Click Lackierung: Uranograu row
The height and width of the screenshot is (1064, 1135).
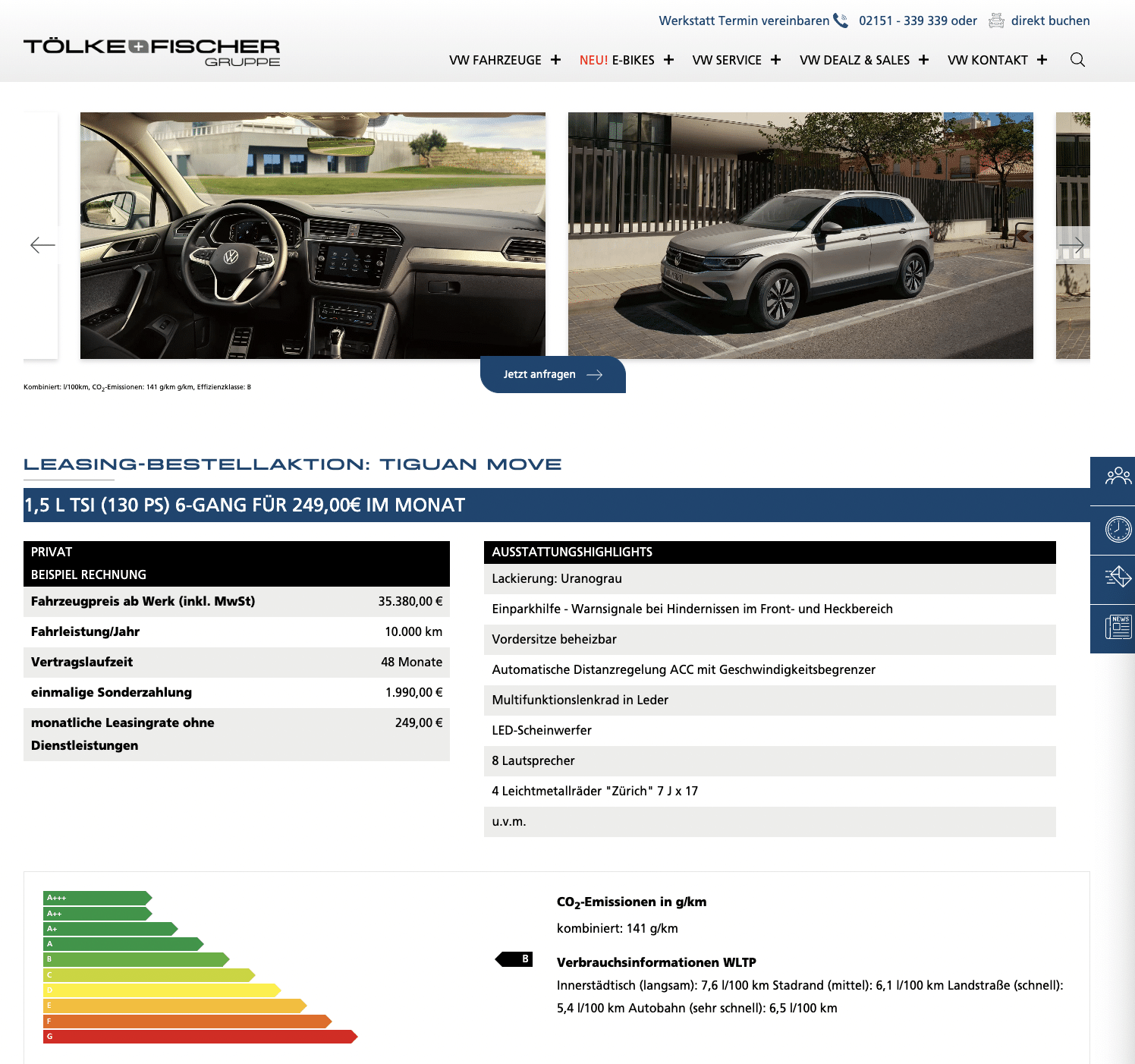point(770,579)
